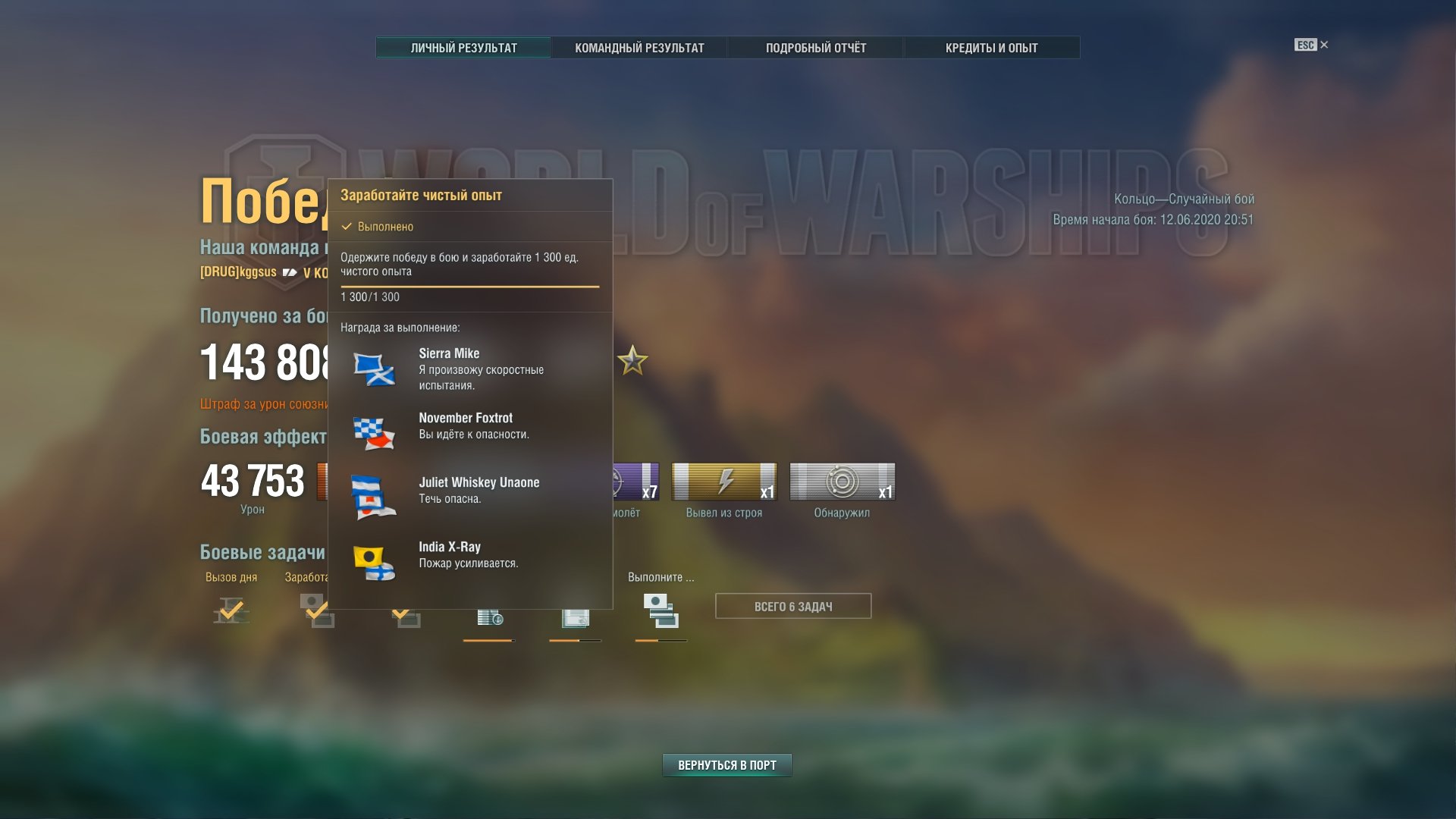1456x819 pixels.
Task: Click the Sierra Mike signal flag icon
Action: (x=374, y=369)
